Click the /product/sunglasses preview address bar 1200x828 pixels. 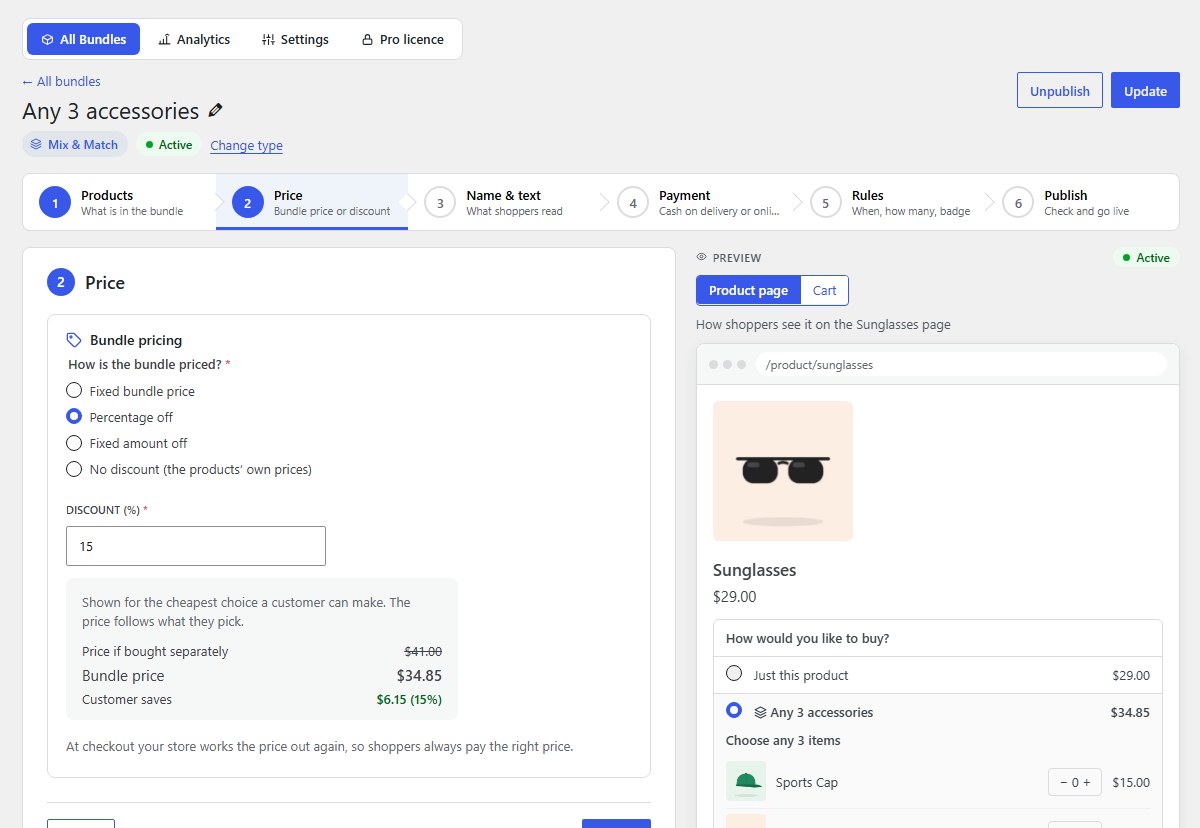click(x=961, y=365)
